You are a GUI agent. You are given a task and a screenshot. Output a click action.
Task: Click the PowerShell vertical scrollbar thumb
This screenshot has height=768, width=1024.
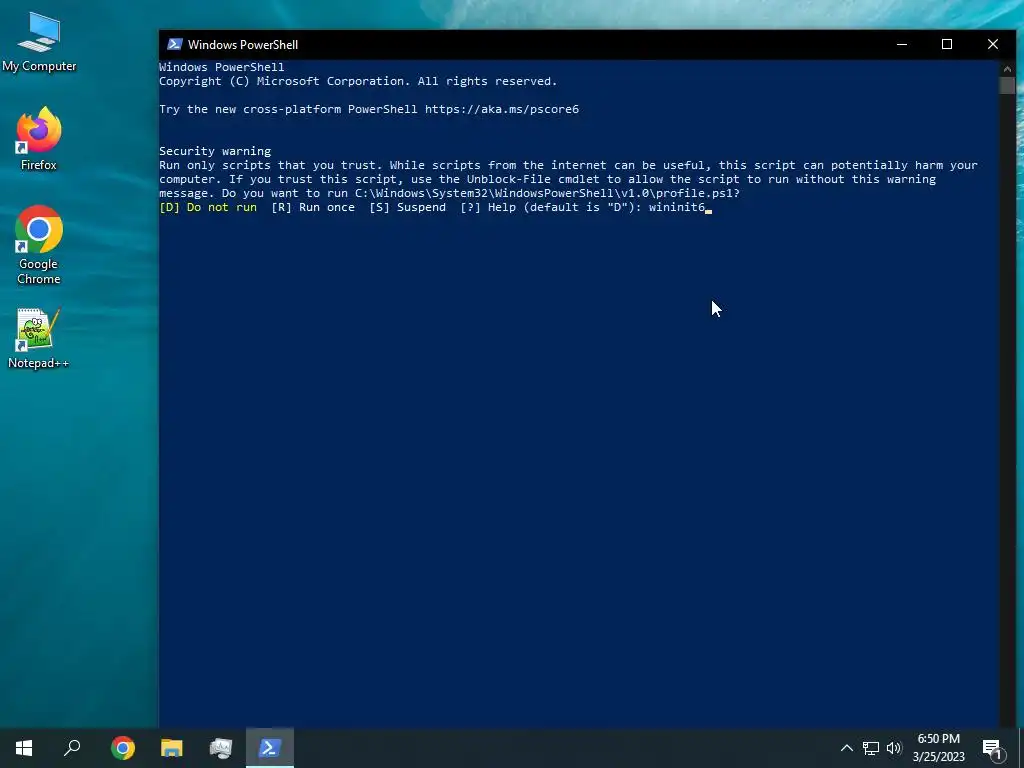click(1007, 86)
